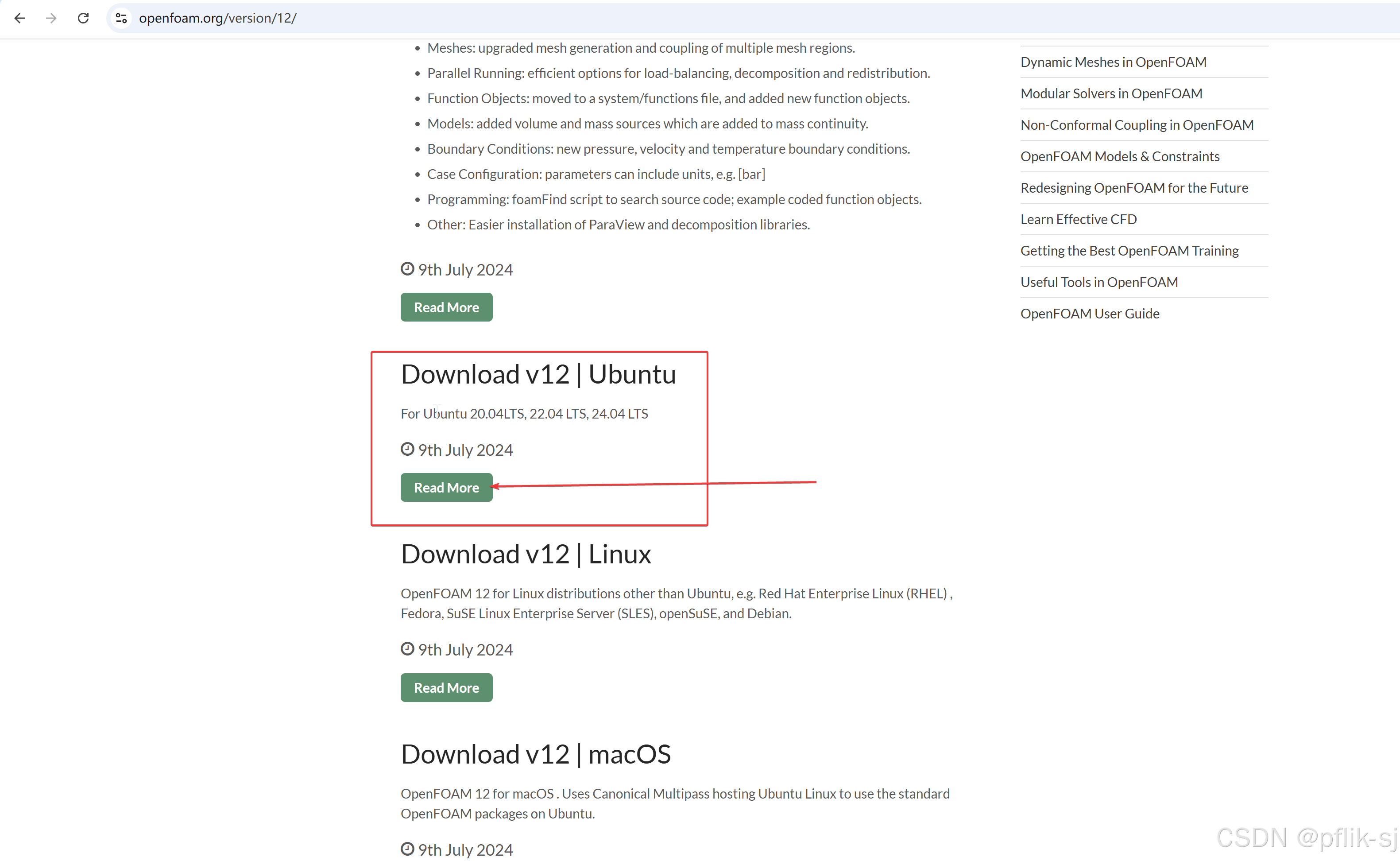
Task: Open Read More for Linux download
Action: 446,688
